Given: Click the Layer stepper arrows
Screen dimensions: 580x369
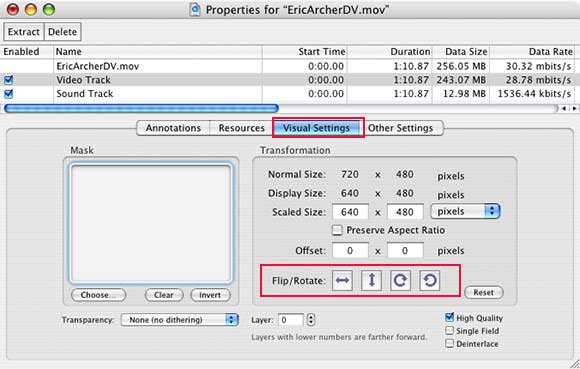Looking at the screenshot, I should [x=311, y=320].
